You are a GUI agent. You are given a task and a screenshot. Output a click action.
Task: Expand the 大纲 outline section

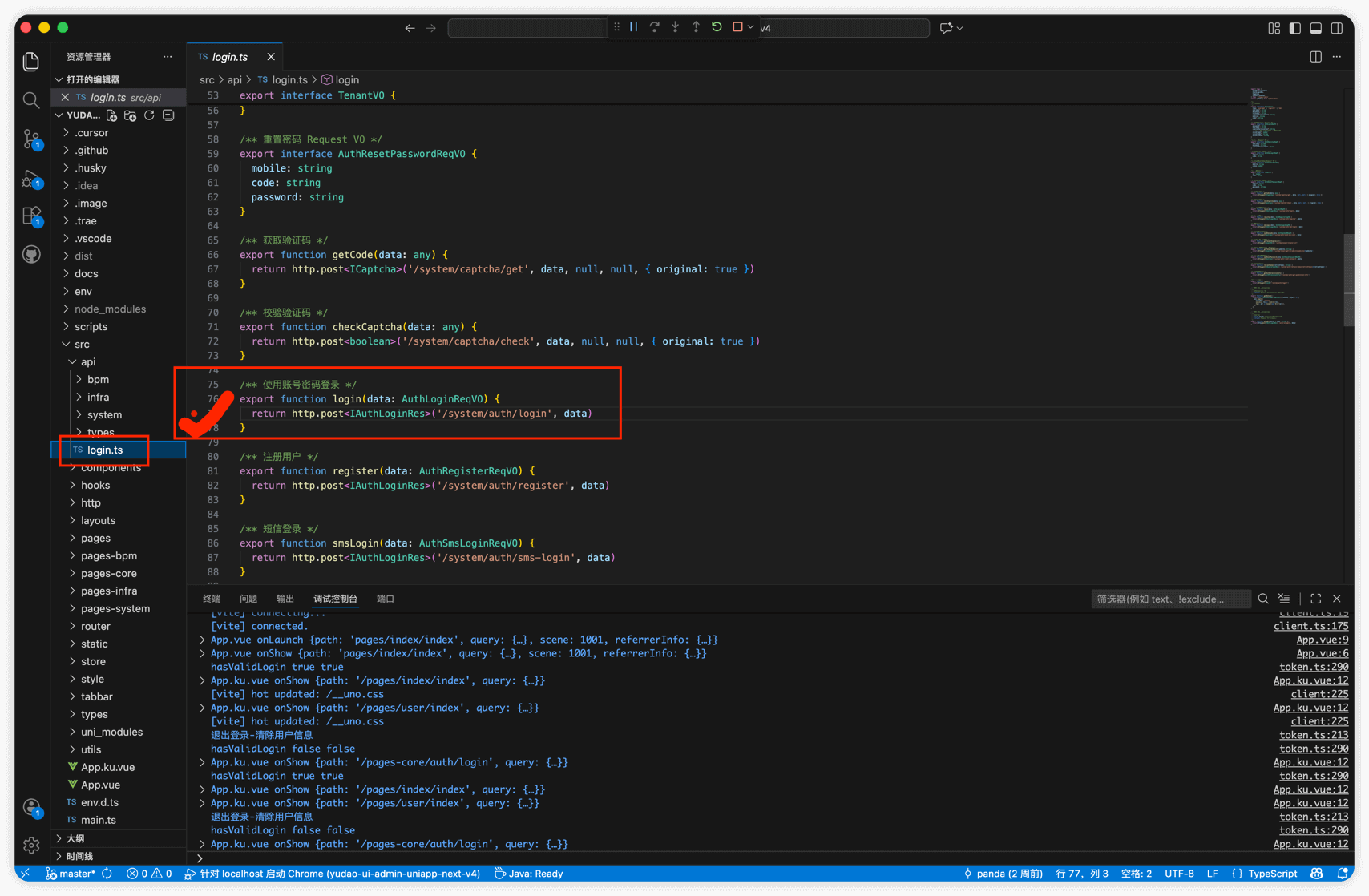pyautogui.click(x=75, y=838)
